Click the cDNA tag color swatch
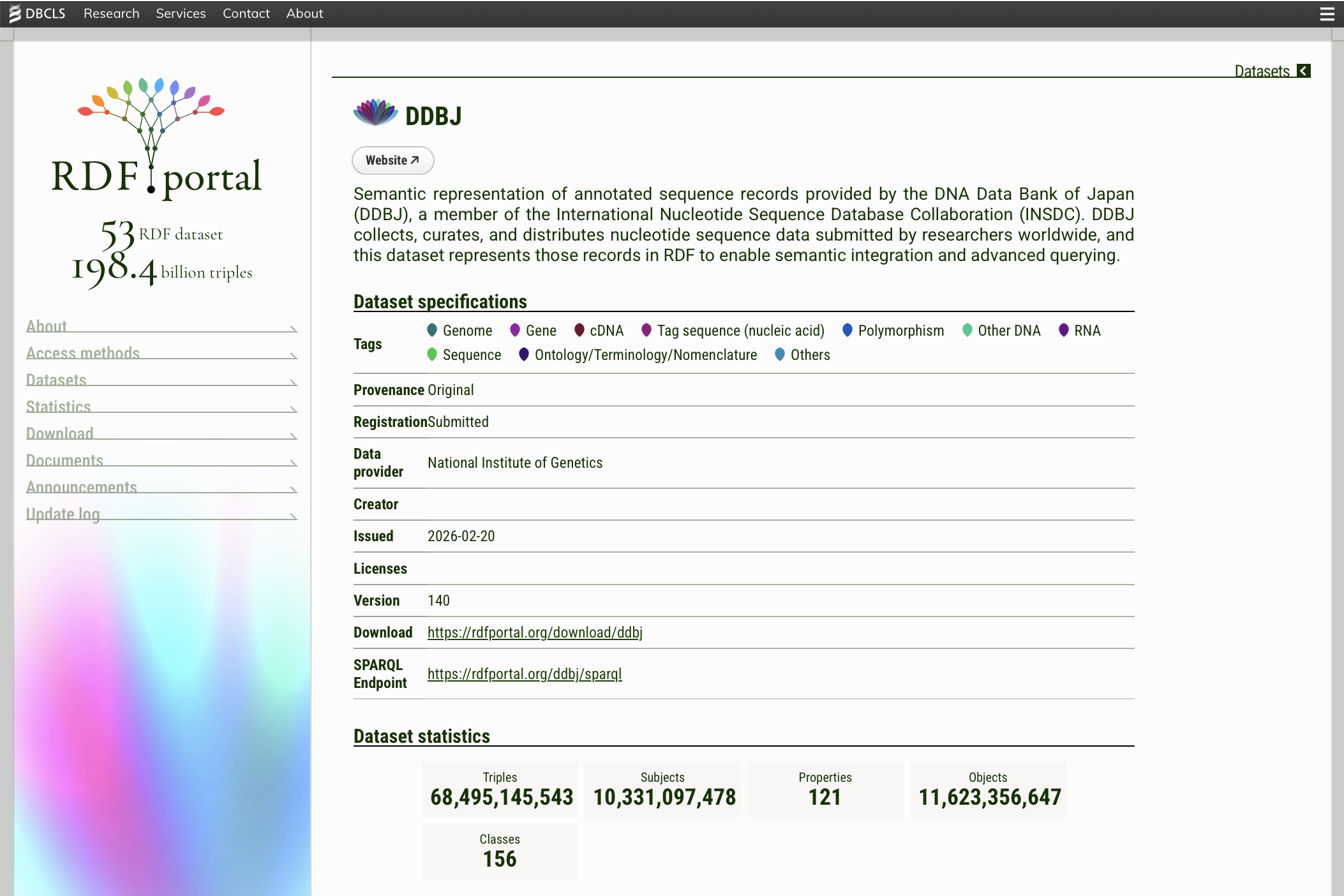Viewport: 1344px width, 896px height. click(x=579, y=331)
